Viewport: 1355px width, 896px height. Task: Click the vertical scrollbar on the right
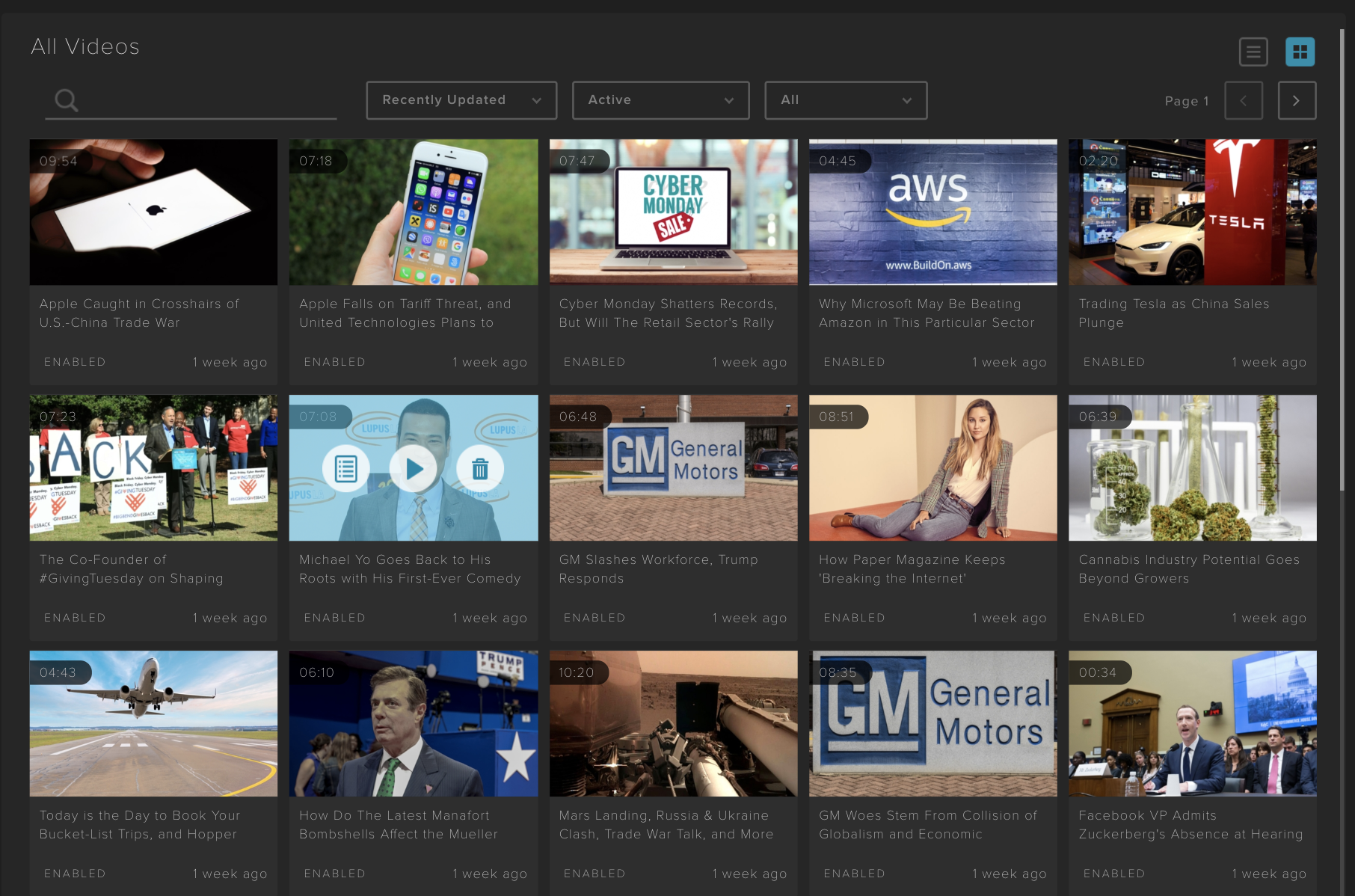[1342, 262]
